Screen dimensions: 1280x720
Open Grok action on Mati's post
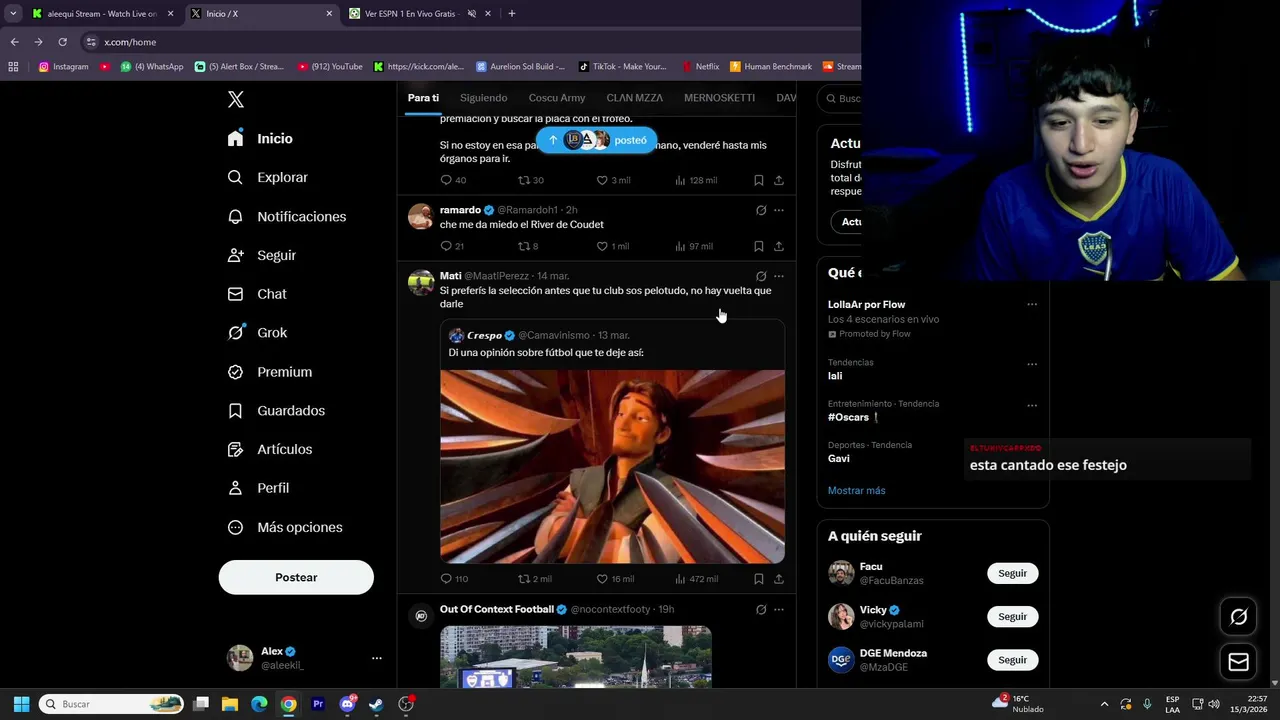761,276
